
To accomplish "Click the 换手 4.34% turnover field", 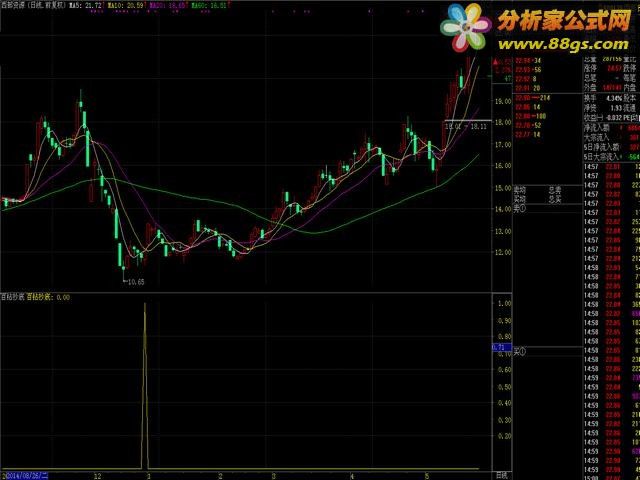I will (604, 98).
